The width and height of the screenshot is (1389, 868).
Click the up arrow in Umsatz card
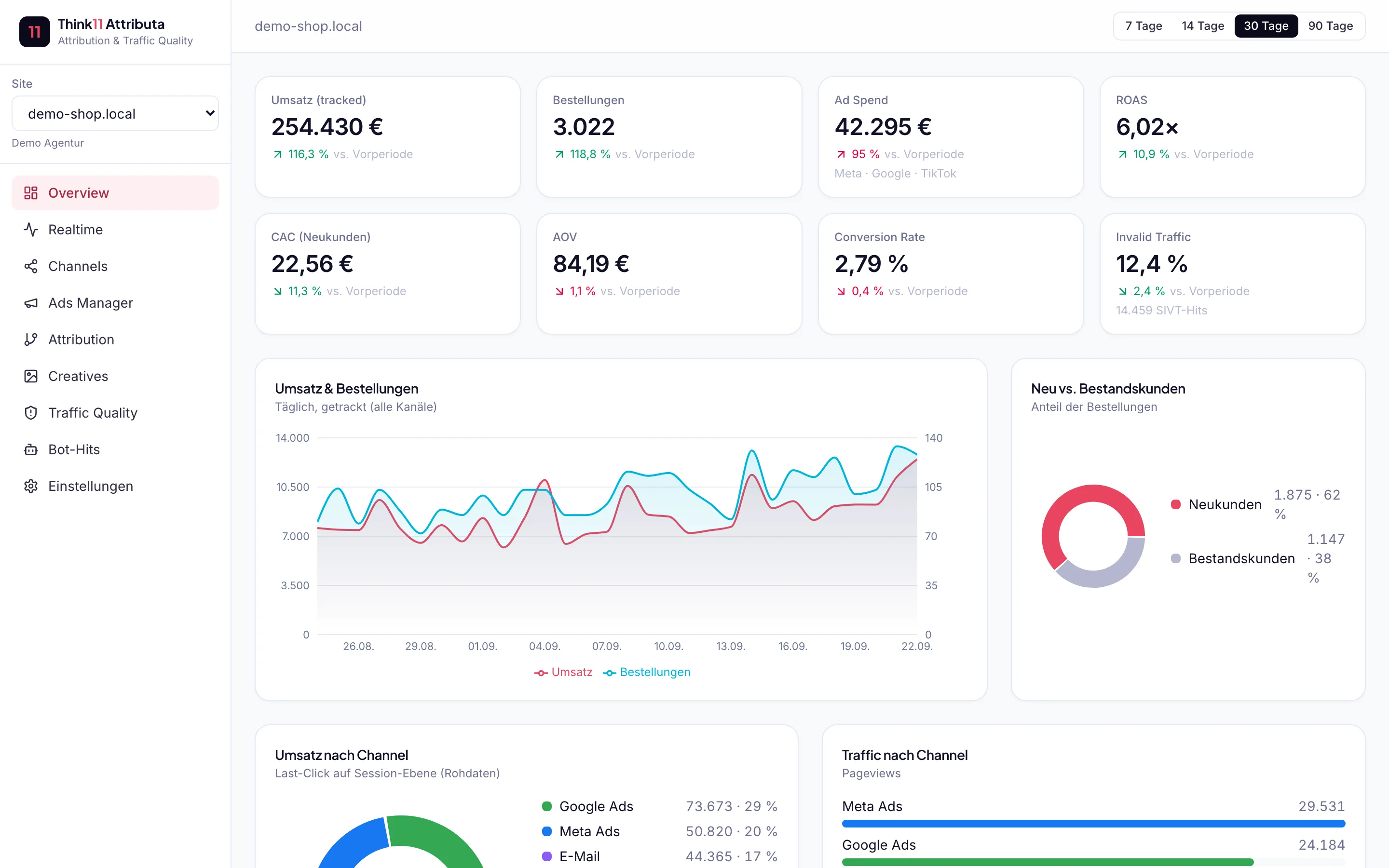278,154
